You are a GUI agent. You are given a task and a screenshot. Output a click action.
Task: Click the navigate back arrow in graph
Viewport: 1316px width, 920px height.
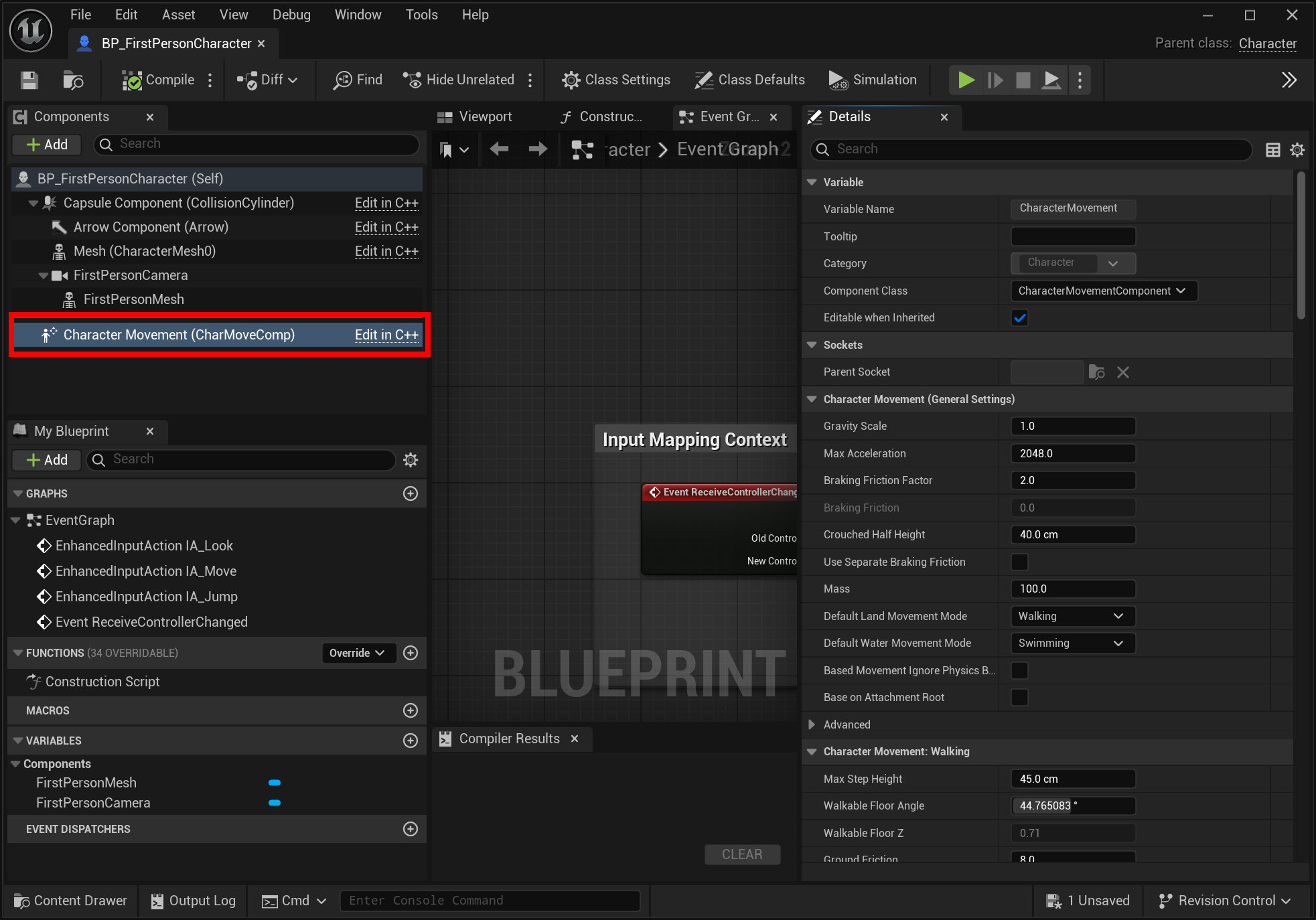[x=499, y=149]
